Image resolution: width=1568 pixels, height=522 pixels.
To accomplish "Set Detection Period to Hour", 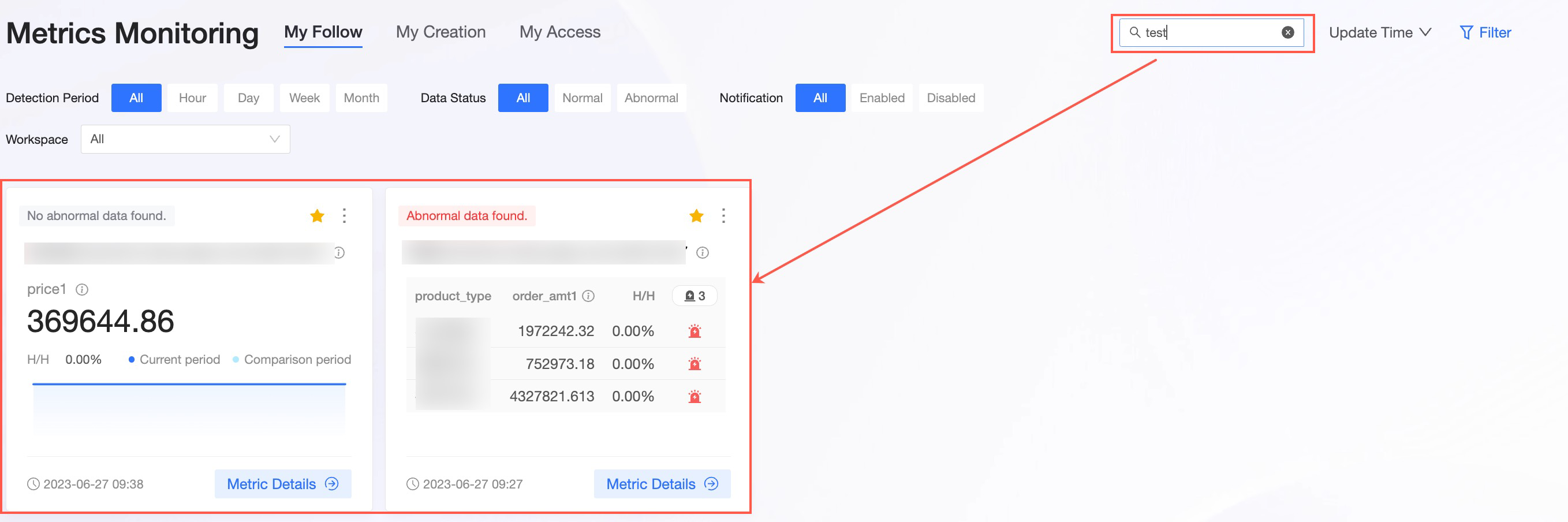I will 192,98.
